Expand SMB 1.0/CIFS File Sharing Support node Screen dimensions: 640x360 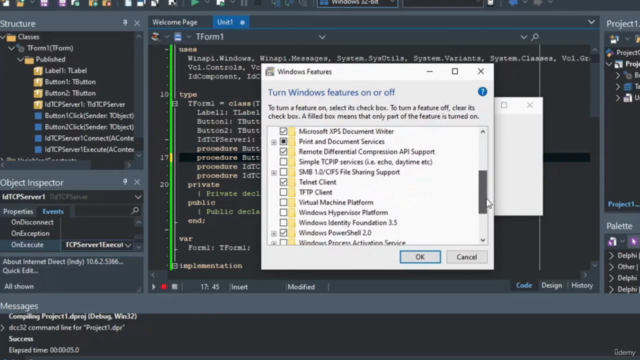(274, 173)
